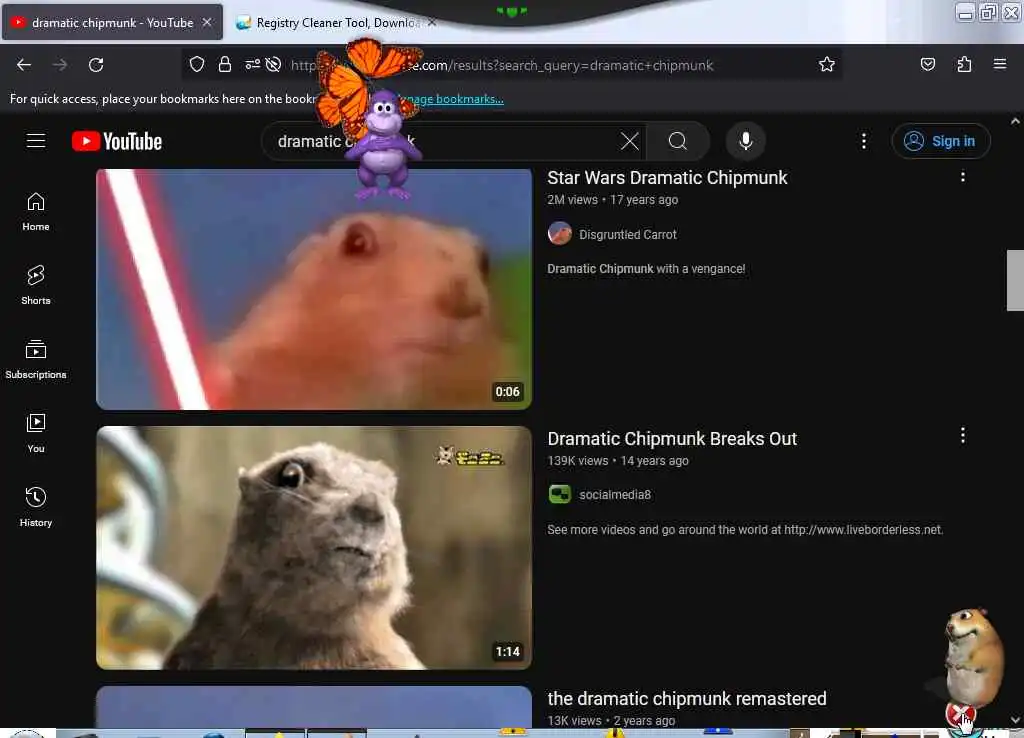Screen dimensions: 1024x738
Task: Click the Sign in button
Action: (x=940, y=141)
